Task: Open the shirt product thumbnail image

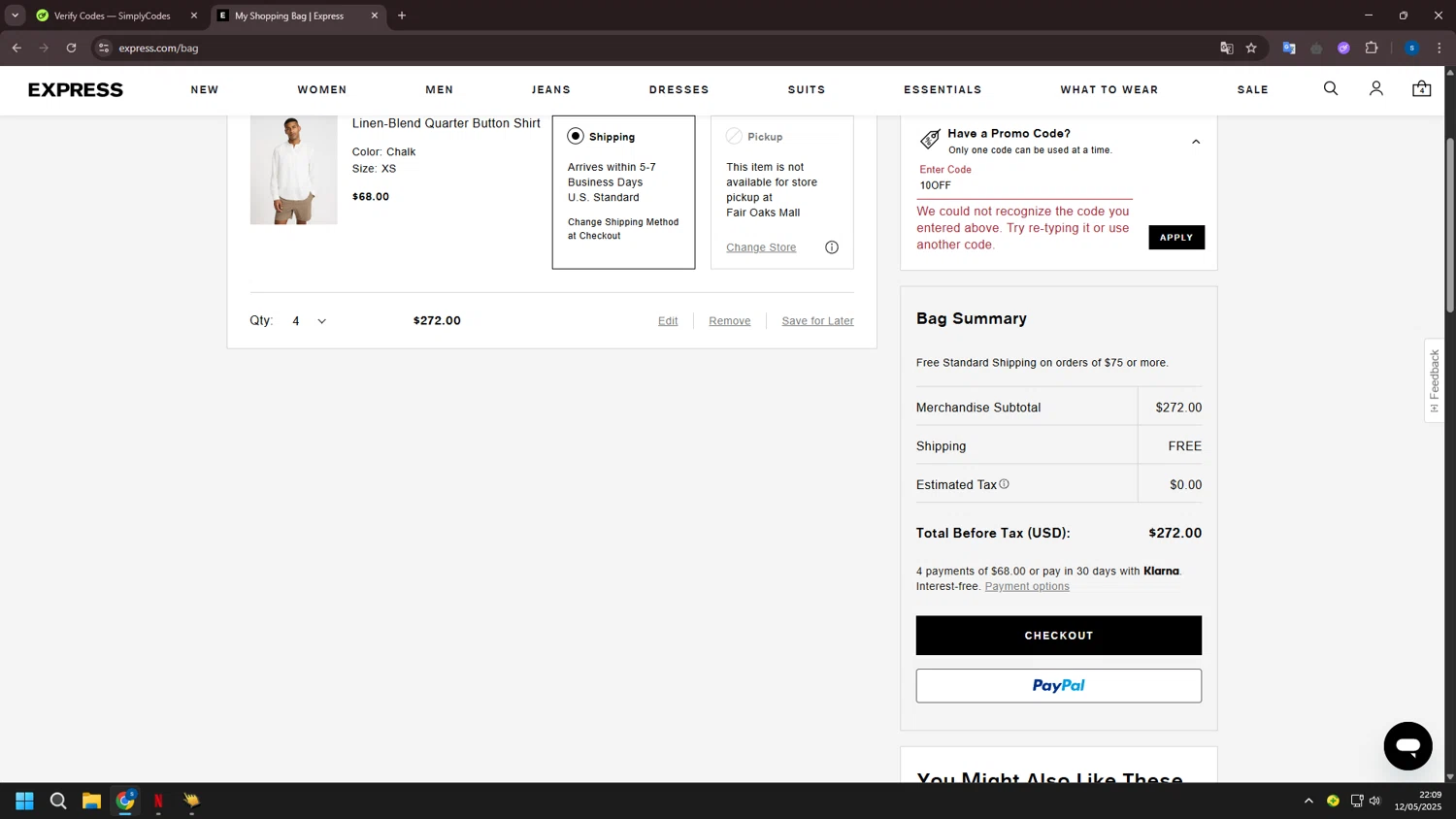Action: tap(294, 170)
